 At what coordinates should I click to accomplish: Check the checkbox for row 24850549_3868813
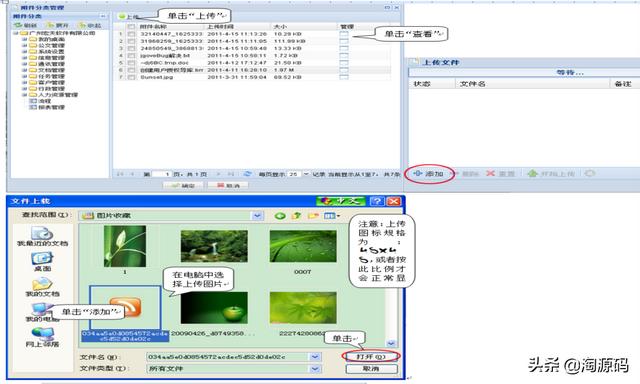(x=131, y=49)
